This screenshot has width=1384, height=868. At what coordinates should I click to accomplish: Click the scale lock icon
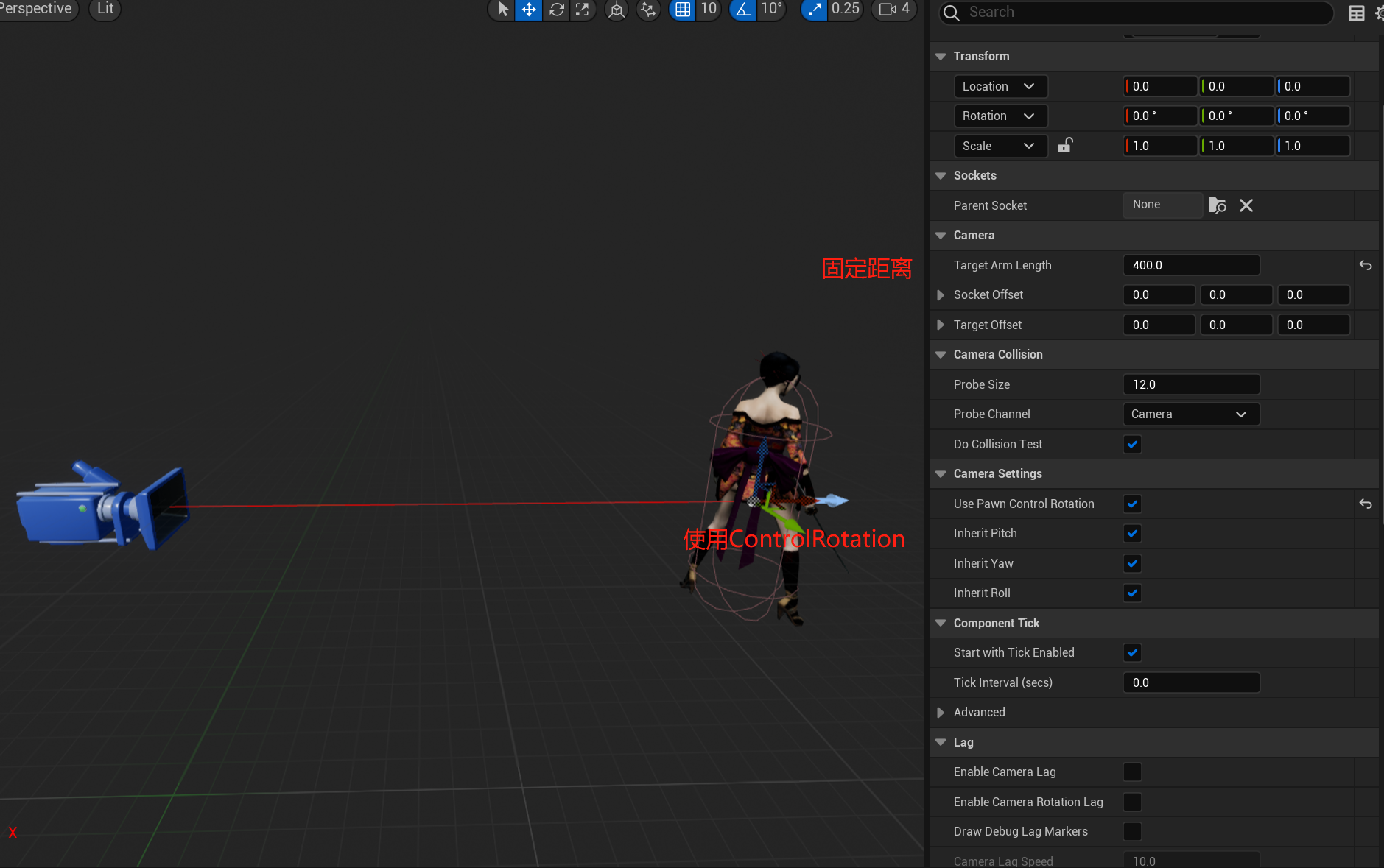tap(1064, 146)
